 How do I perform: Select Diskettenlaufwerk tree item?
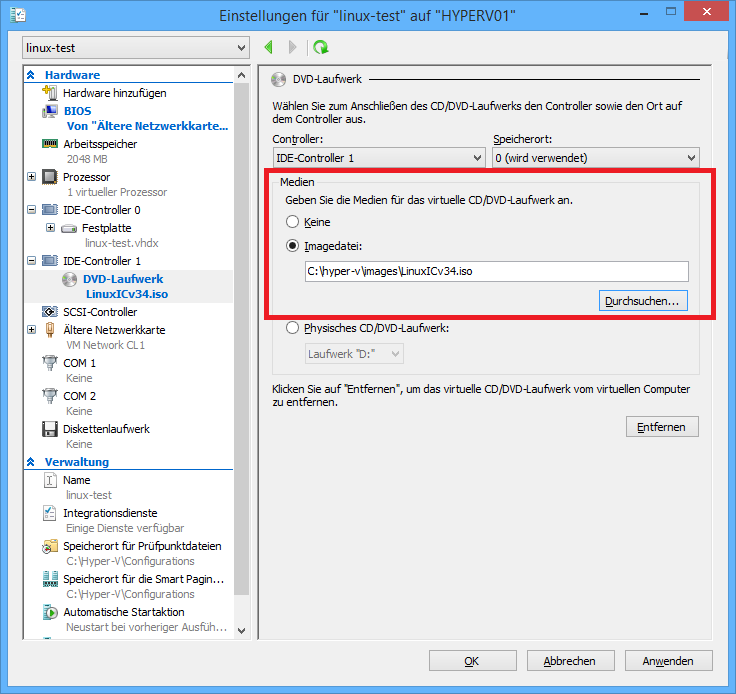tap(107, 429)
